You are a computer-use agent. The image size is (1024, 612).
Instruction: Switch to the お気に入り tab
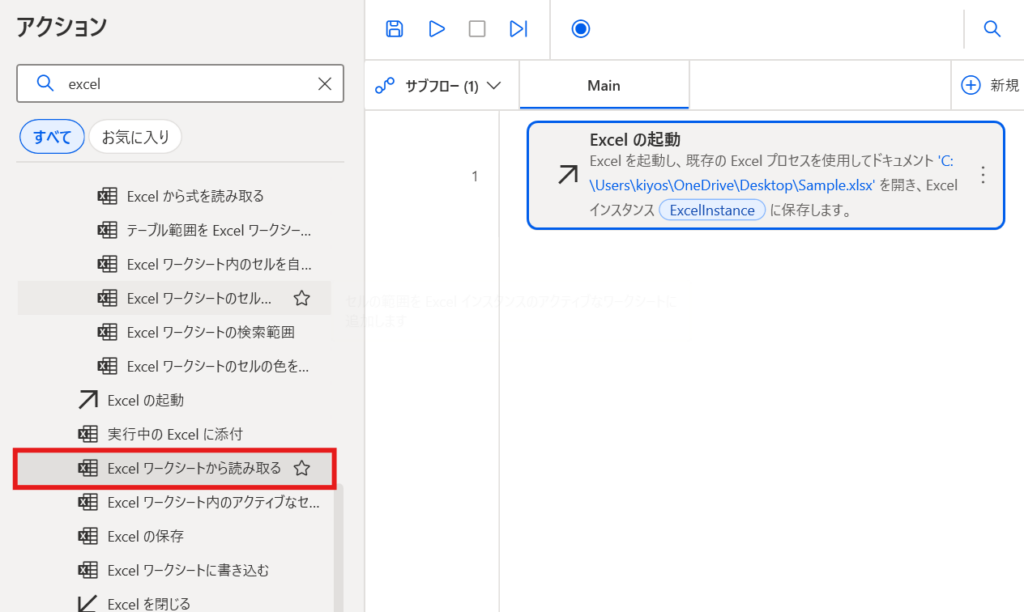pyautogui.click(x=135, y=137)
